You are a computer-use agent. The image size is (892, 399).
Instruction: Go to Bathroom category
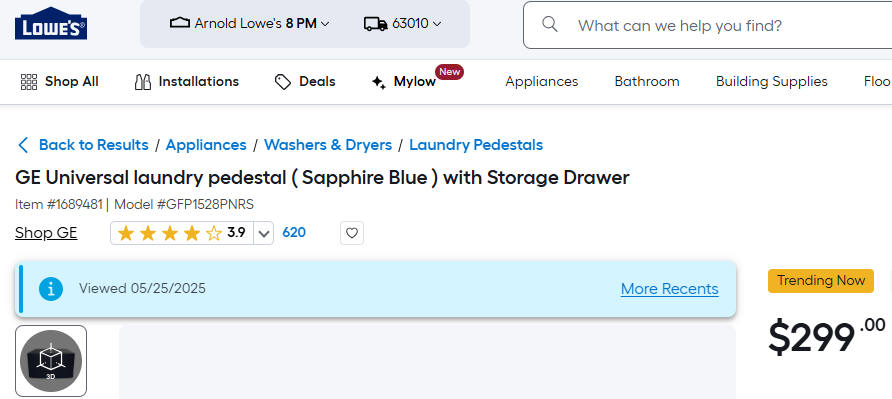tap(647, 82)
